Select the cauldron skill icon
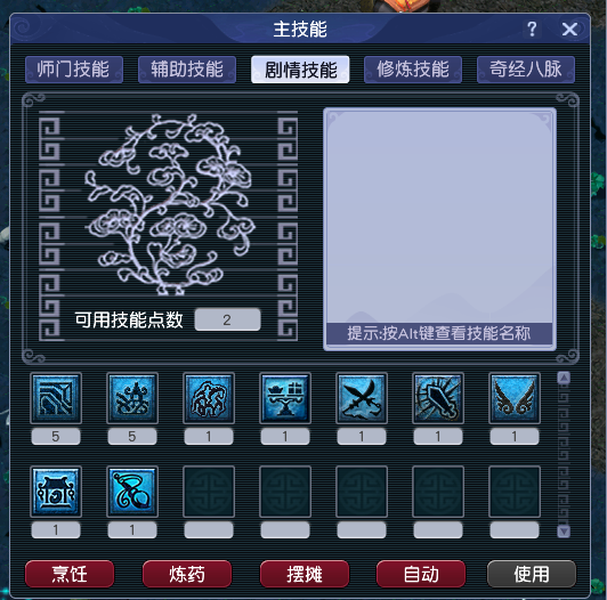 pyautogui.click(x=56, y=492)
